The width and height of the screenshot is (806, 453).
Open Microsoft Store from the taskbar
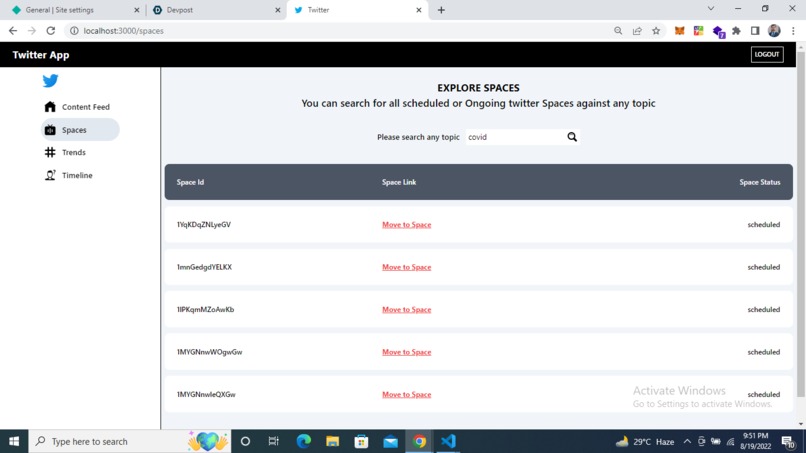[x=361, y=441]
